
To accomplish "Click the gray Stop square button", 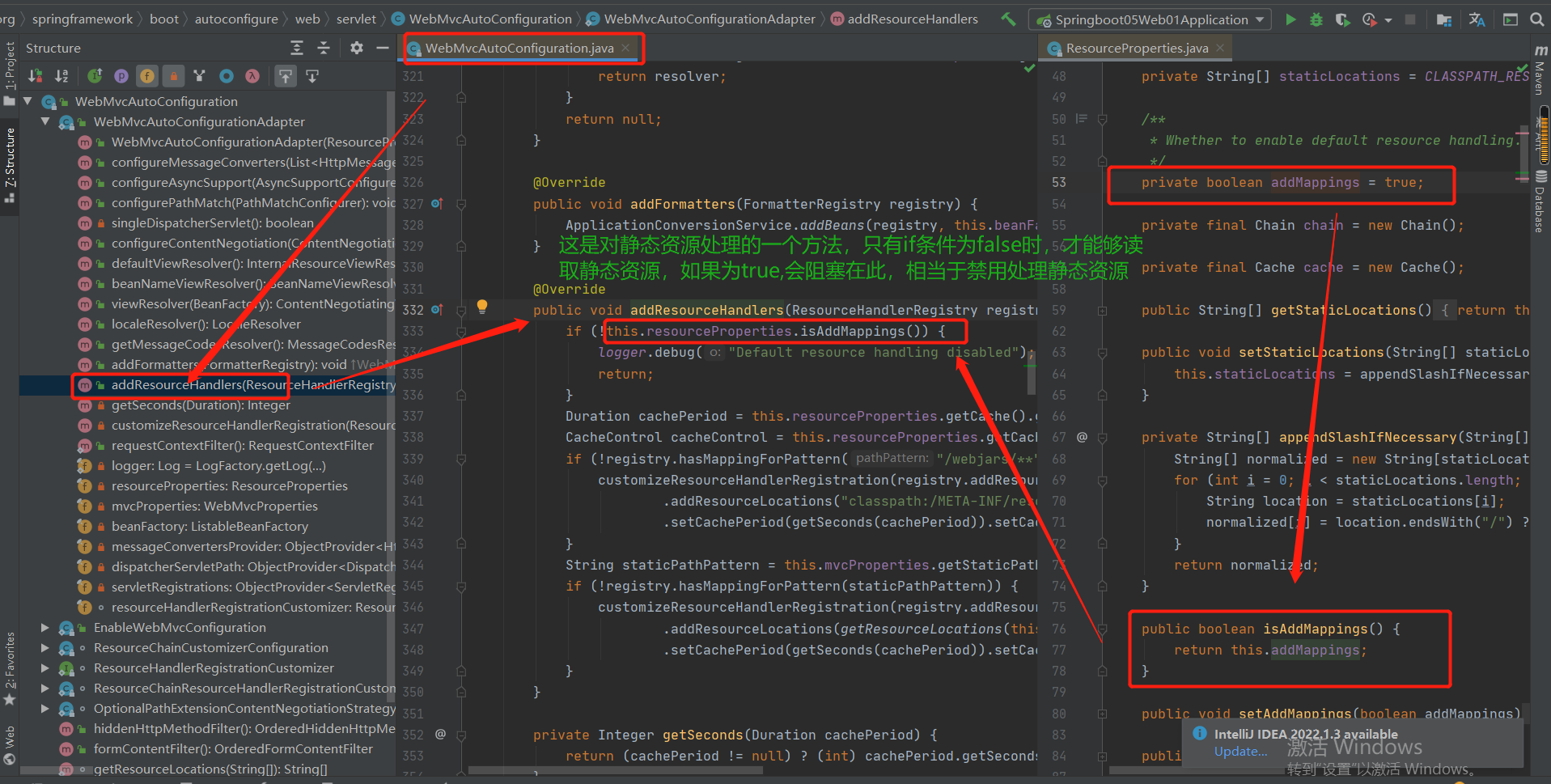I will click(1410, 19).
